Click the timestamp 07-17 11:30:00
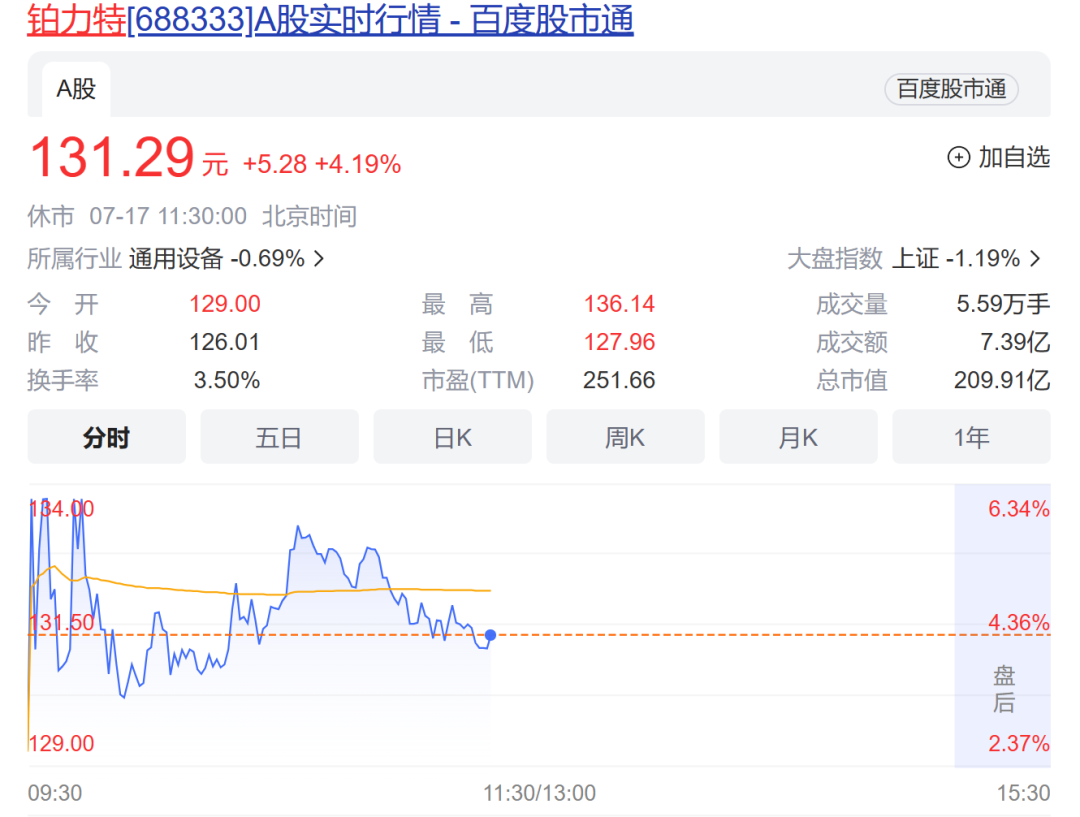Viewport: 1080px width, 817px height. 168,216
